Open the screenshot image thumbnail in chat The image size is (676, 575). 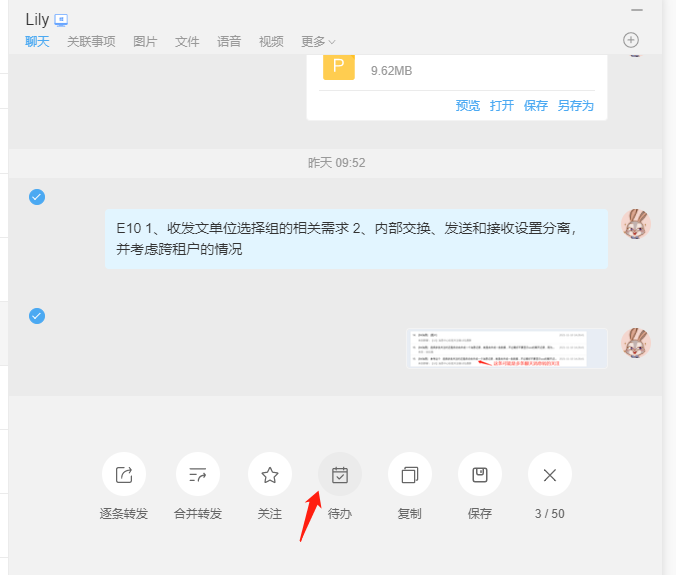click(508, 349)
